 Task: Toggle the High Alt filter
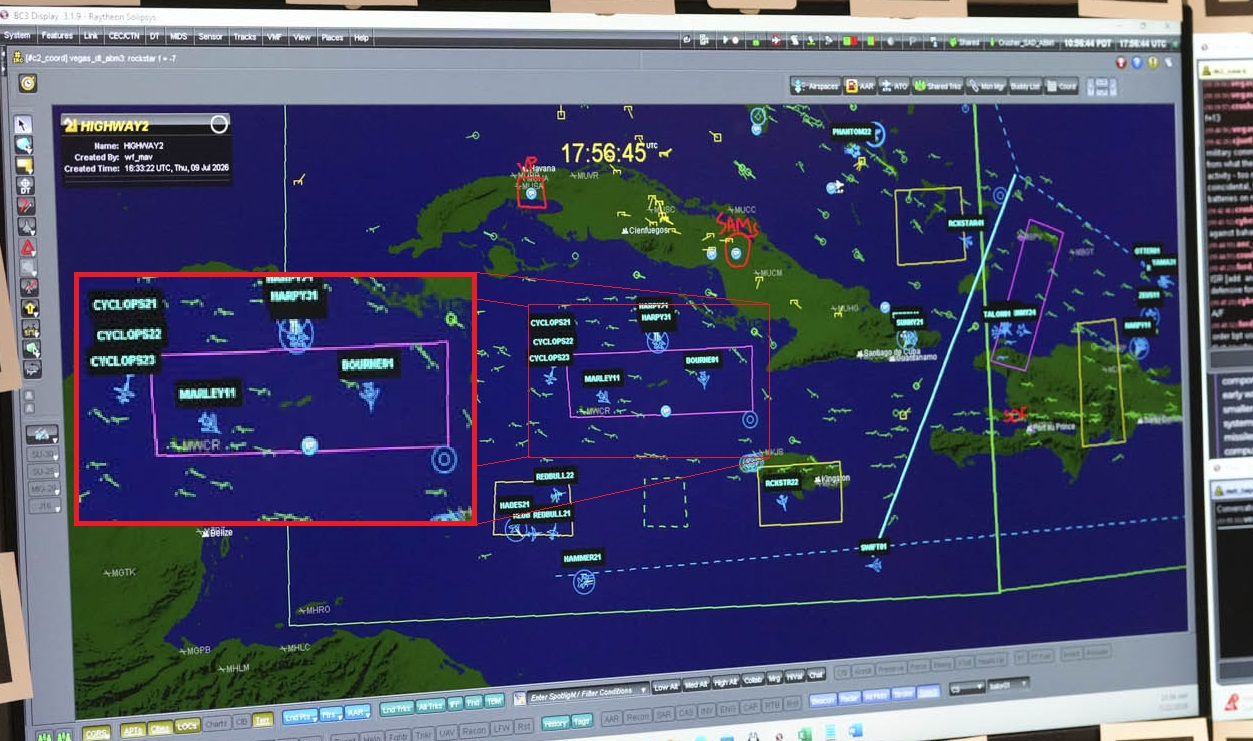click(x=727, y=682)
